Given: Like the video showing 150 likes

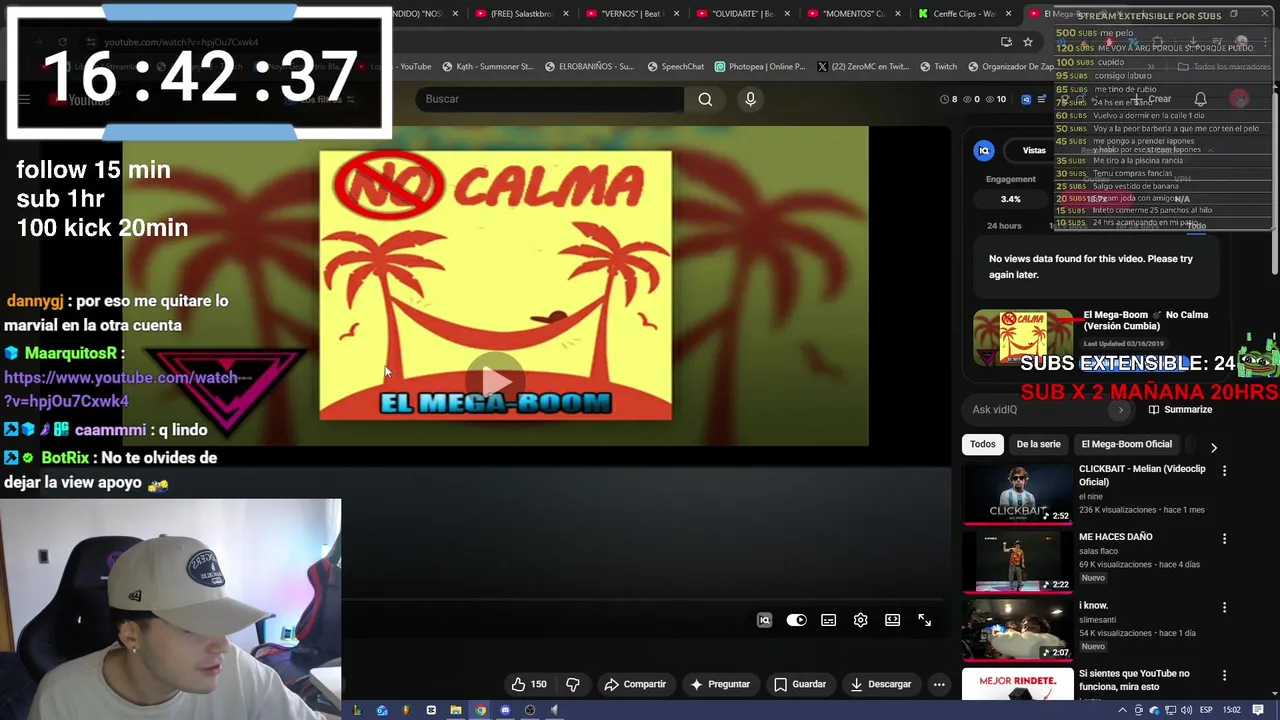Looking at the screenshot, I should coord(529,684).
